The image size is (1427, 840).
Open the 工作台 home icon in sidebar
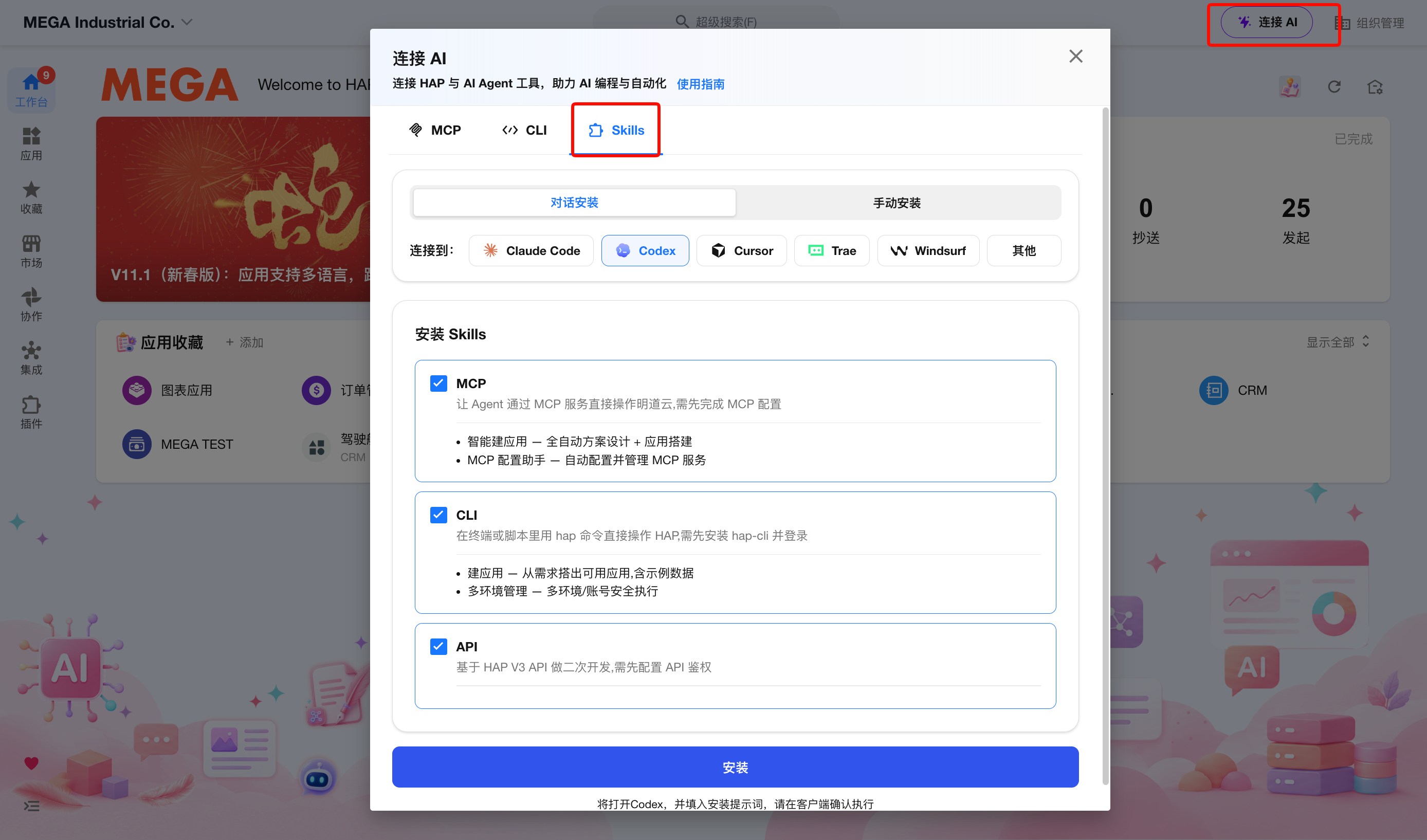coord(31,89)
